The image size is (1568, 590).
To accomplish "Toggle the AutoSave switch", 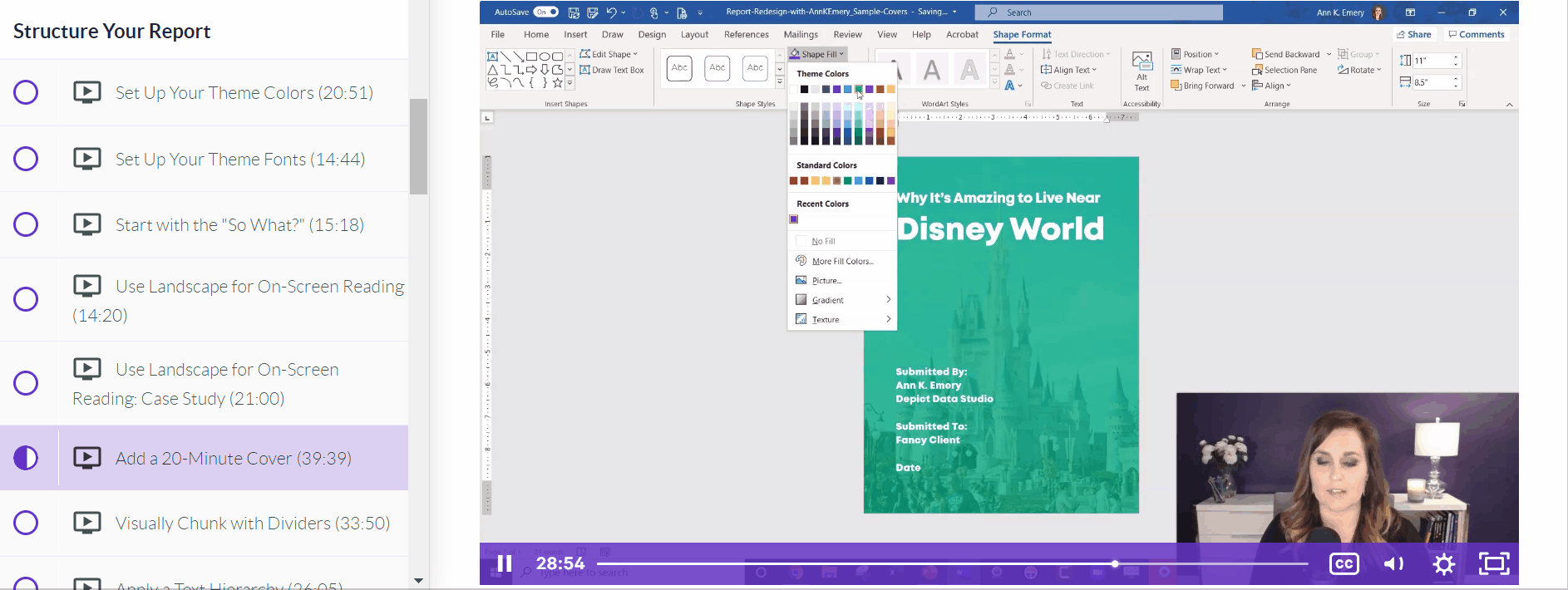I will tap(545, 12).
